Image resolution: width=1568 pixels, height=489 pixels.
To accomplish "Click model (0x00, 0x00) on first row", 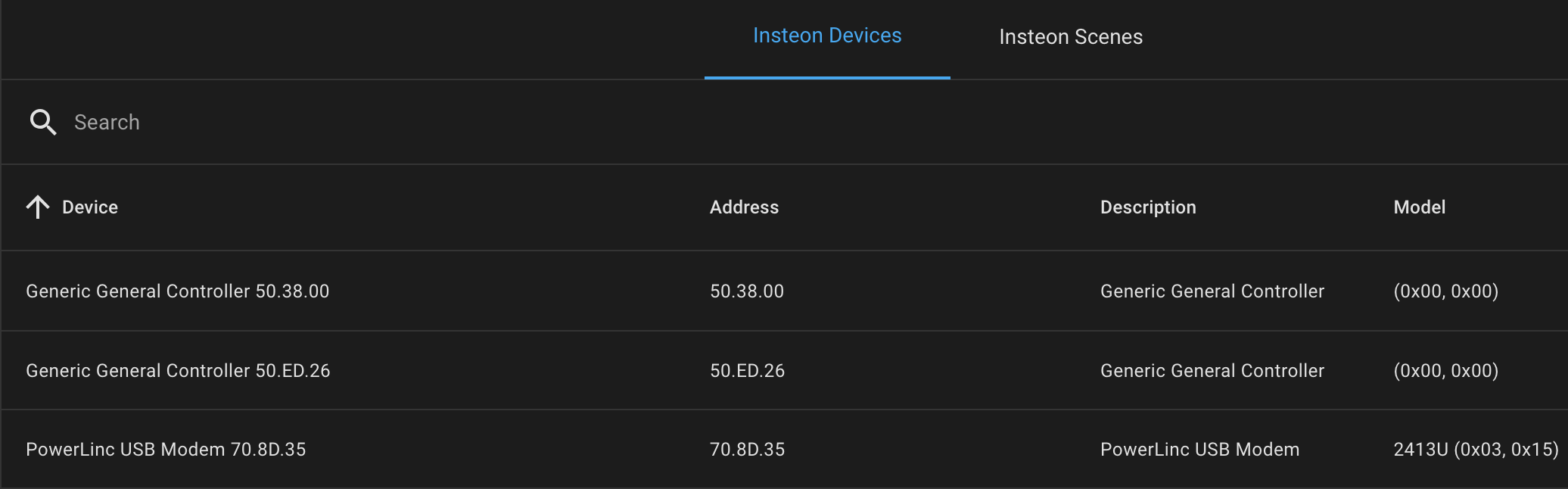I will [1445, 291].
